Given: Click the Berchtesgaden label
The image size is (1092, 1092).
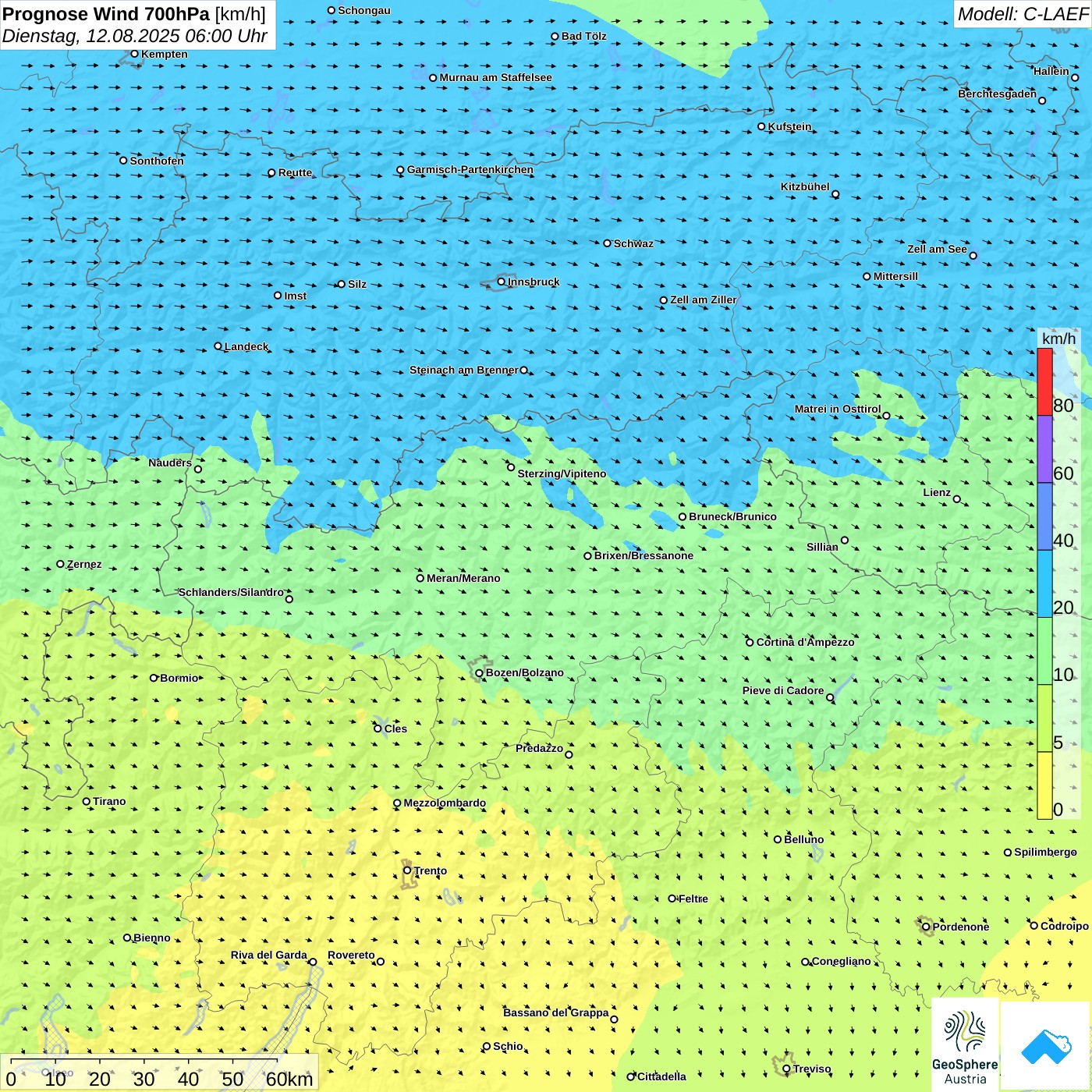Looking at the screenshot, I should coord(997,94).
